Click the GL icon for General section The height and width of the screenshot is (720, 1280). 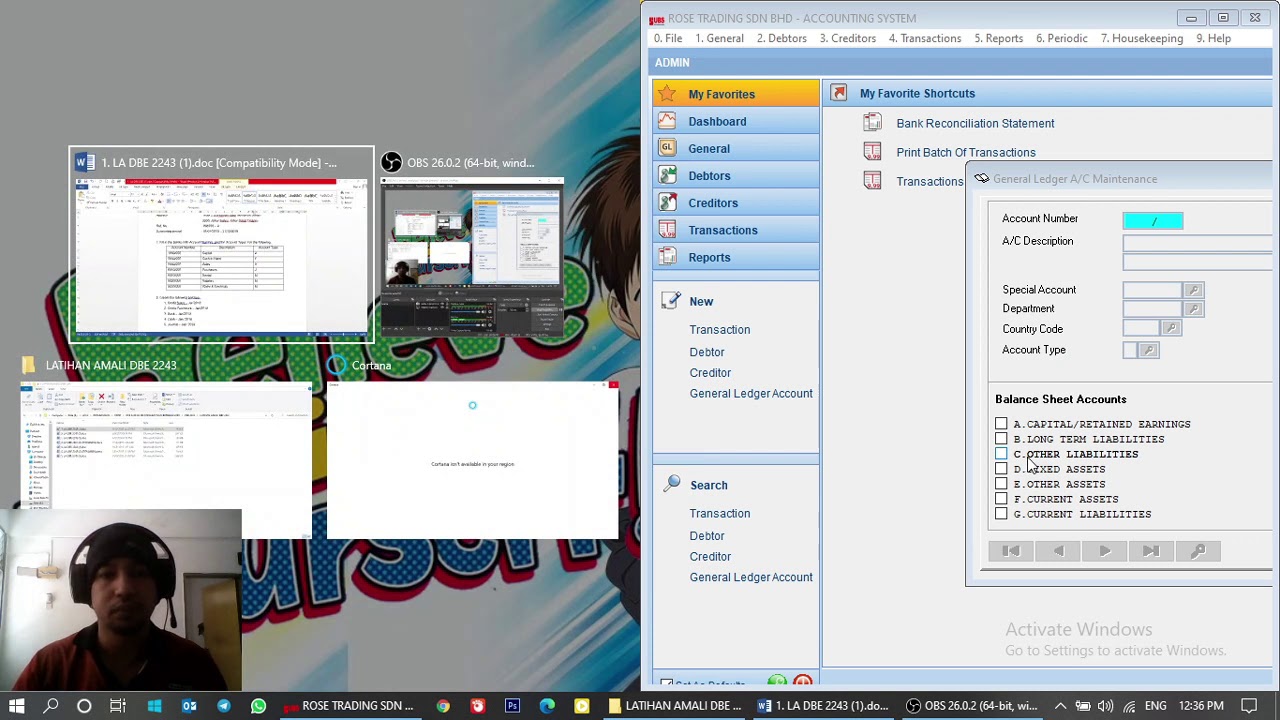[667, 148]
